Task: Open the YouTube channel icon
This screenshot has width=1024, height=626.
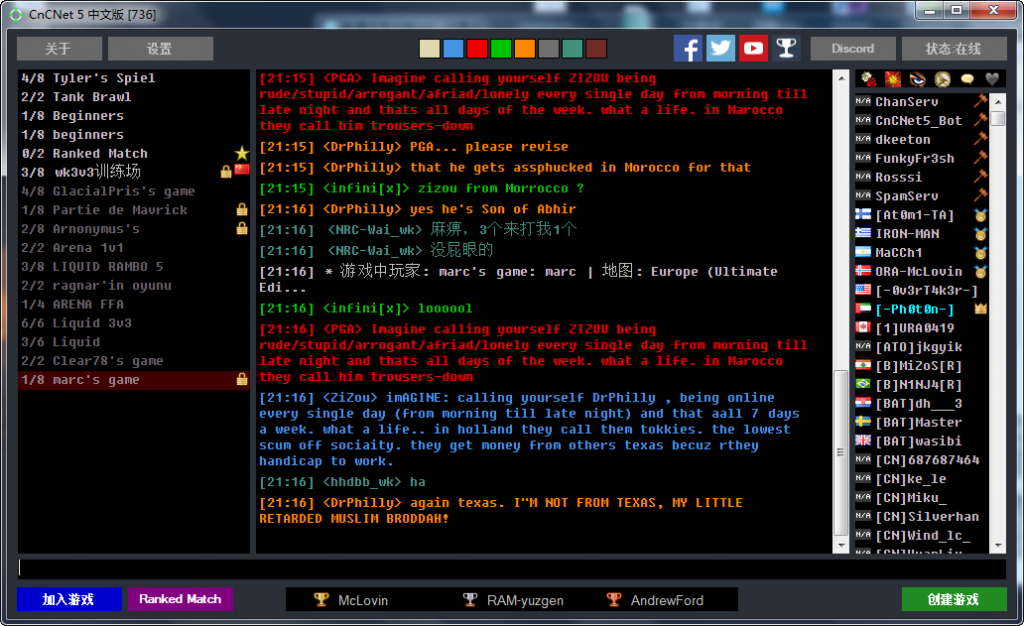Action: click(754, 48)
